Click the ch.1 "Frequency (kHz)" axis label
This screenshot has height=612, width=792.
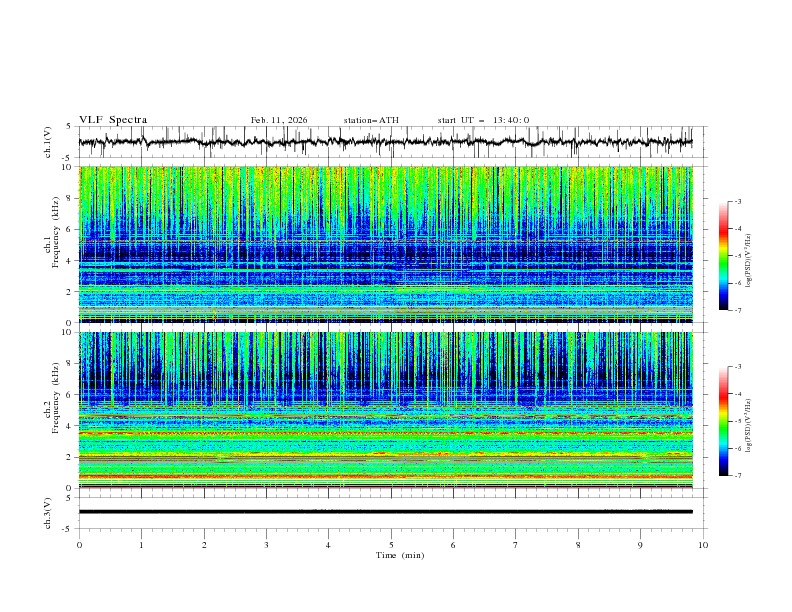tap(55, 233)
